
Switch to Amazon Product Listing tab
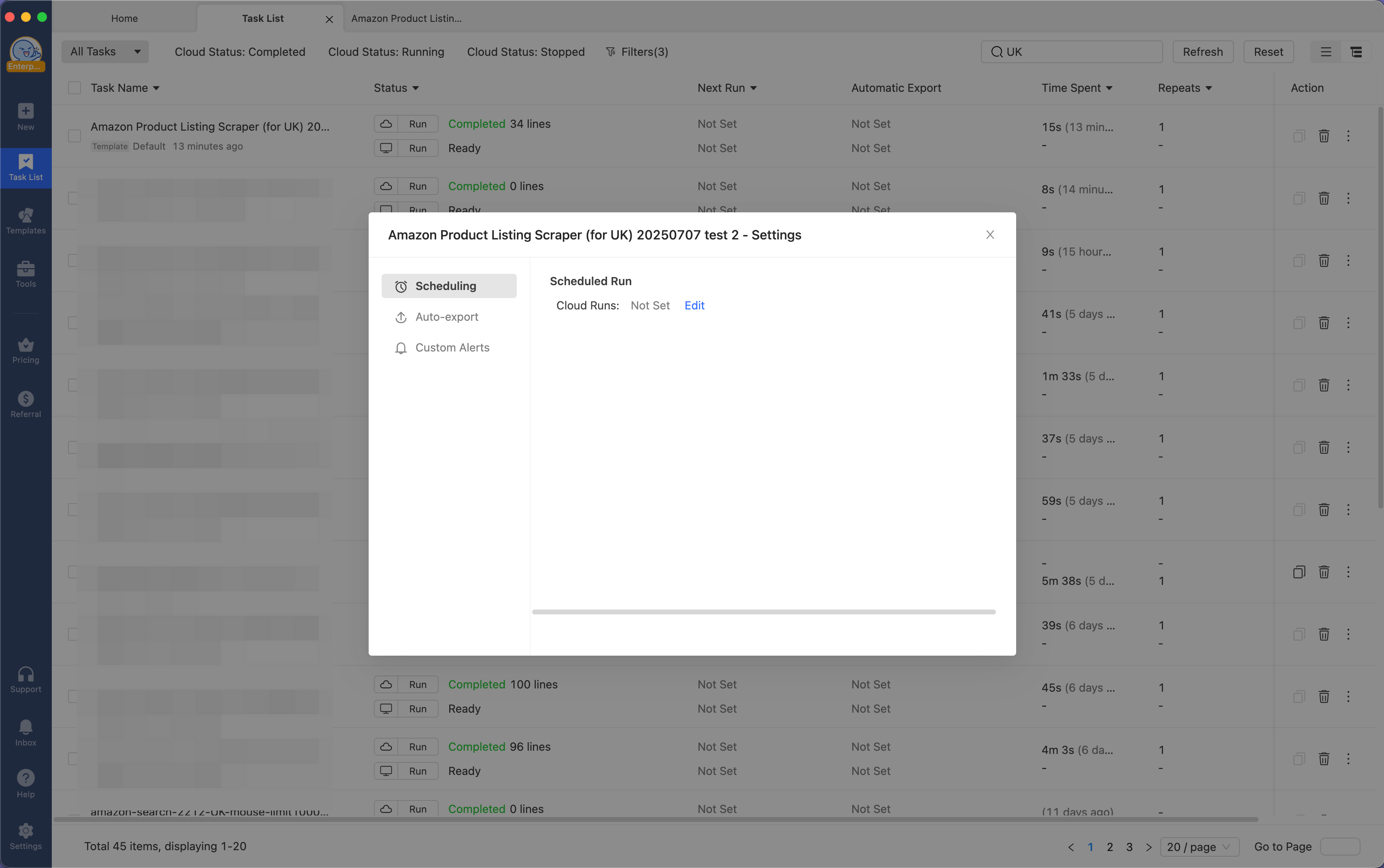tap(407, 18)
